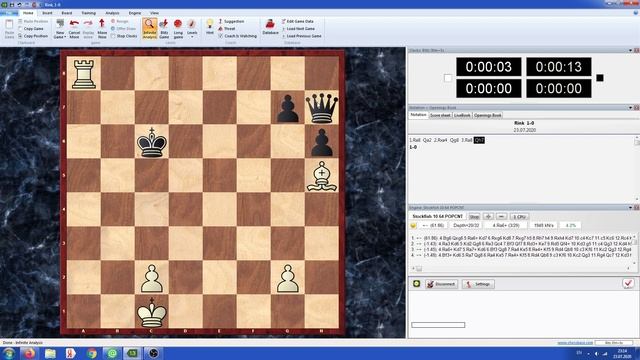Click the green chat status icon
Image resolution: width=640 pixels, height=360 pixels.
click(416, 284)
